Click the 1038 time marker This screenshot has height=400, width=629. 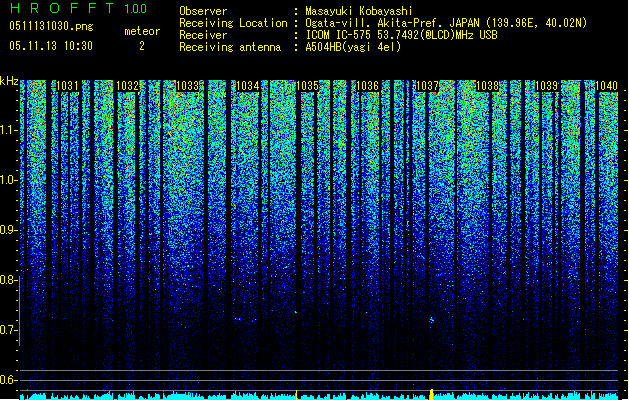tap(487, 86)
